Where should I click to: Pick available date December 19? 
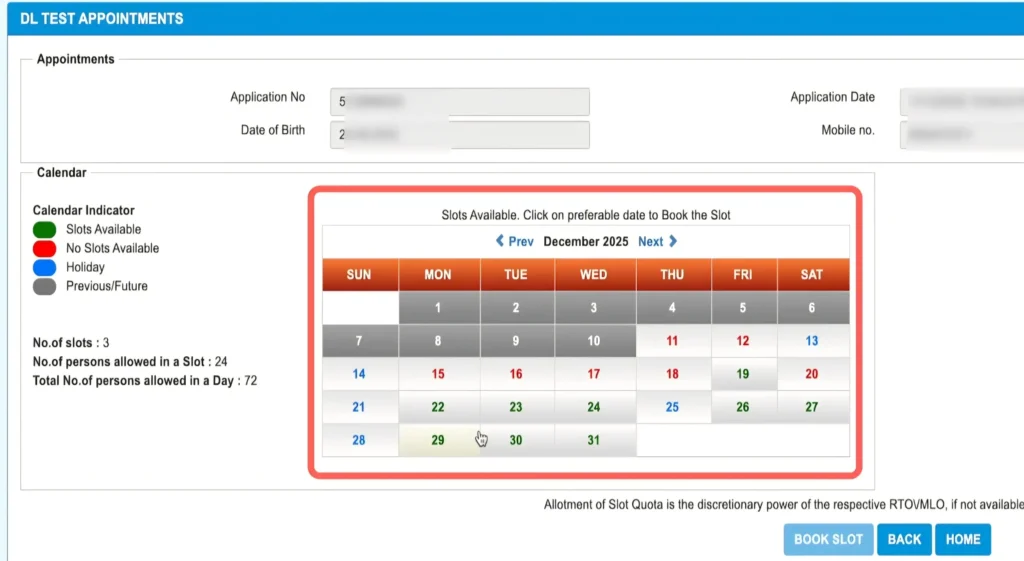742,374
